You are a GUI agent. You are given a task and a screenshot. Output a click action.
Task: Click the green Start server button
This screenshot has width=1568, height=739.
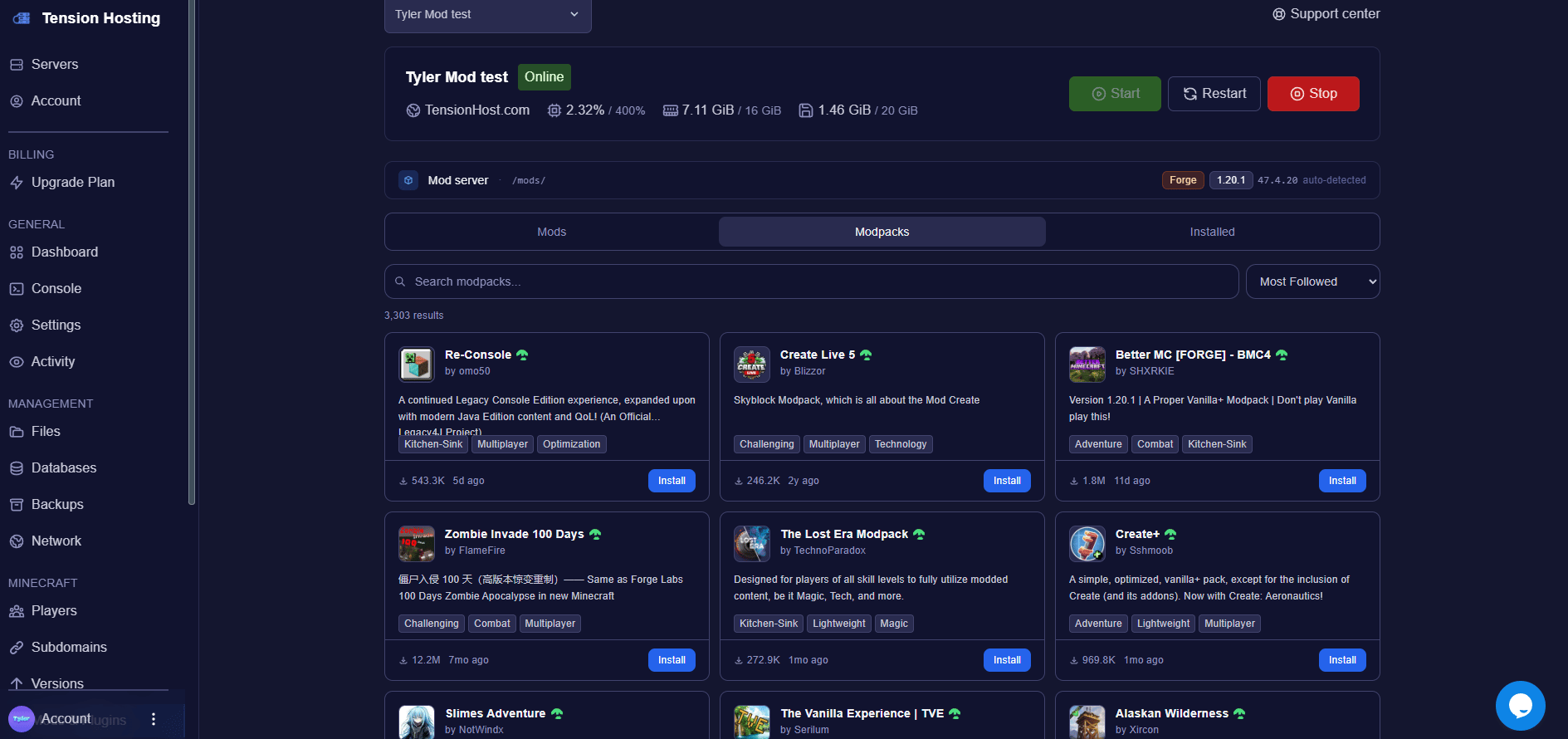coord(1115,94)
